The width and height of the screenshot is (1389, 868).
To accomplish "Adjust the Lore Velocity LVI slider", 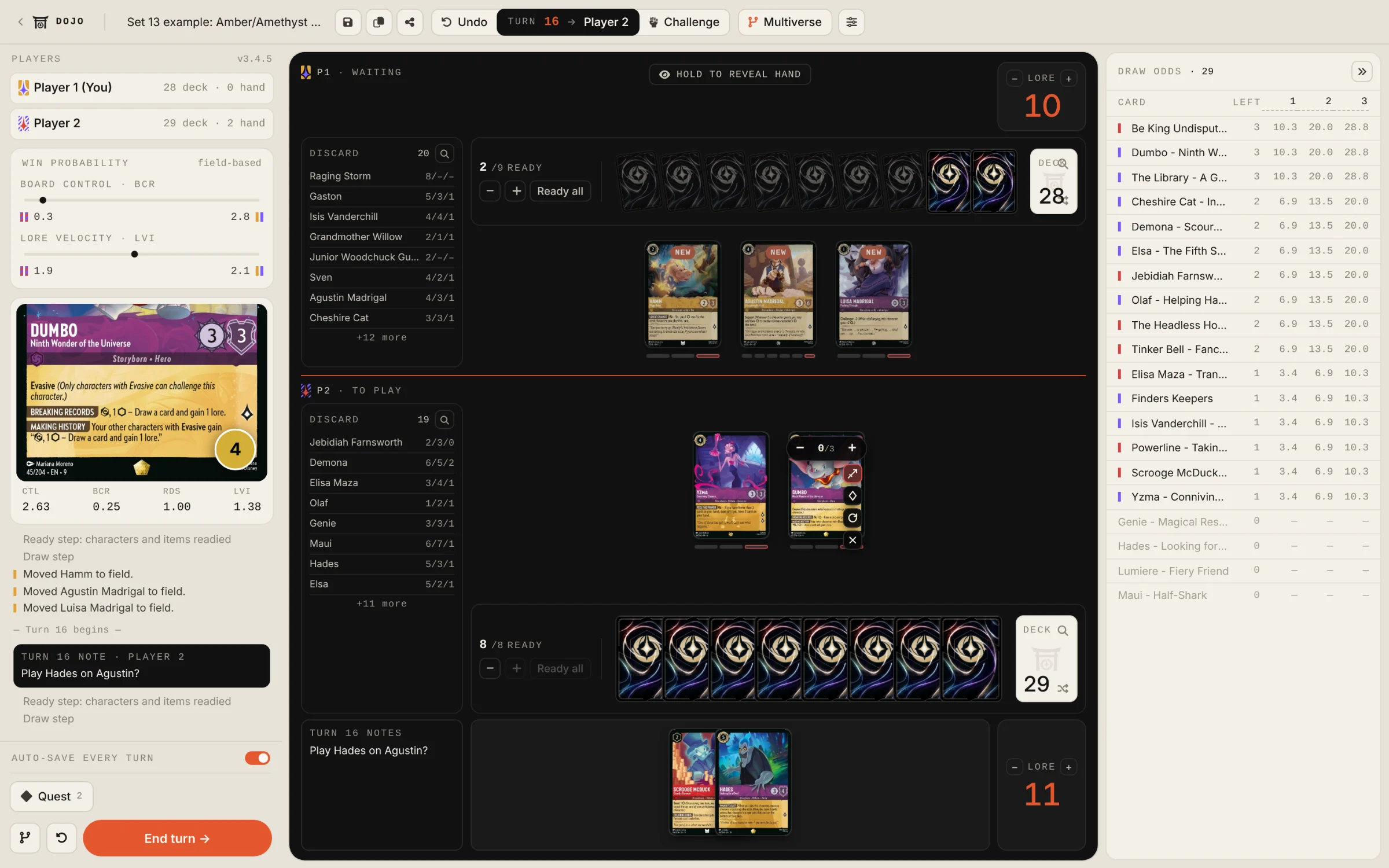I will [x=142, y=254].
